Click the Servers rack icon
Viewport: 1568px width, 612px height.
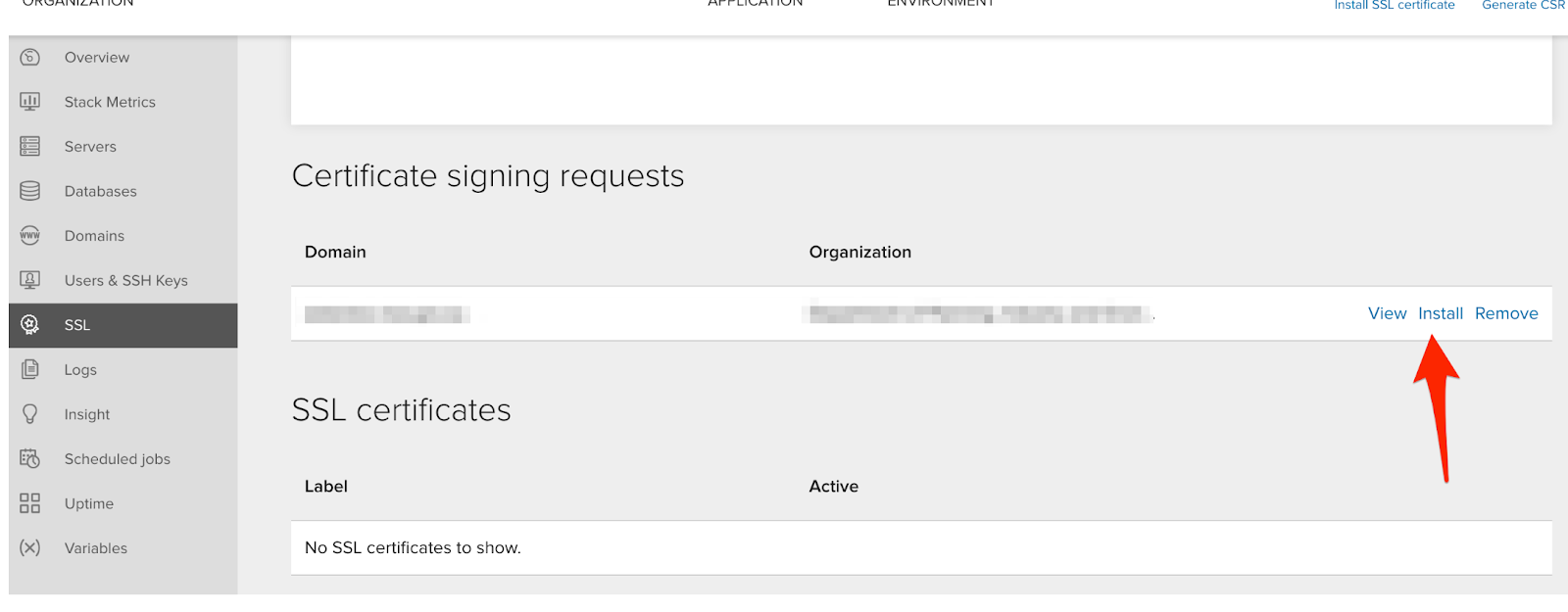[x=30, y=146]
